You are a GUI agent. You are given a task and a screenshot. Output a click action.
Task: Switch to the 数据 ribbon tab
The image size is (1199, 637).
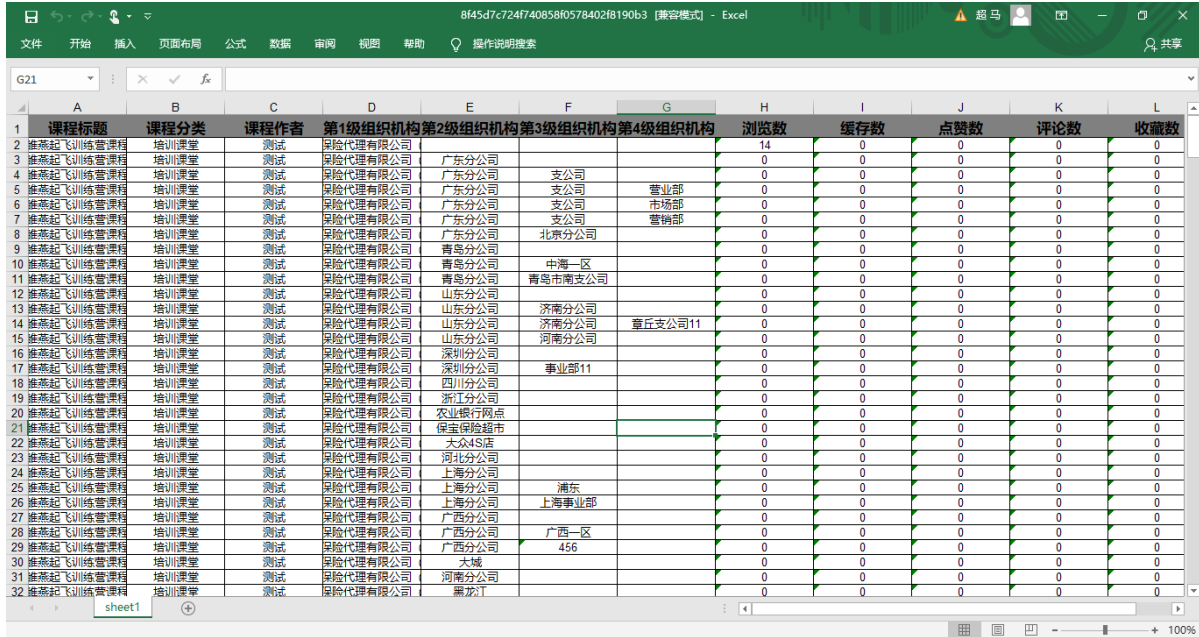[x=280, y=44]
